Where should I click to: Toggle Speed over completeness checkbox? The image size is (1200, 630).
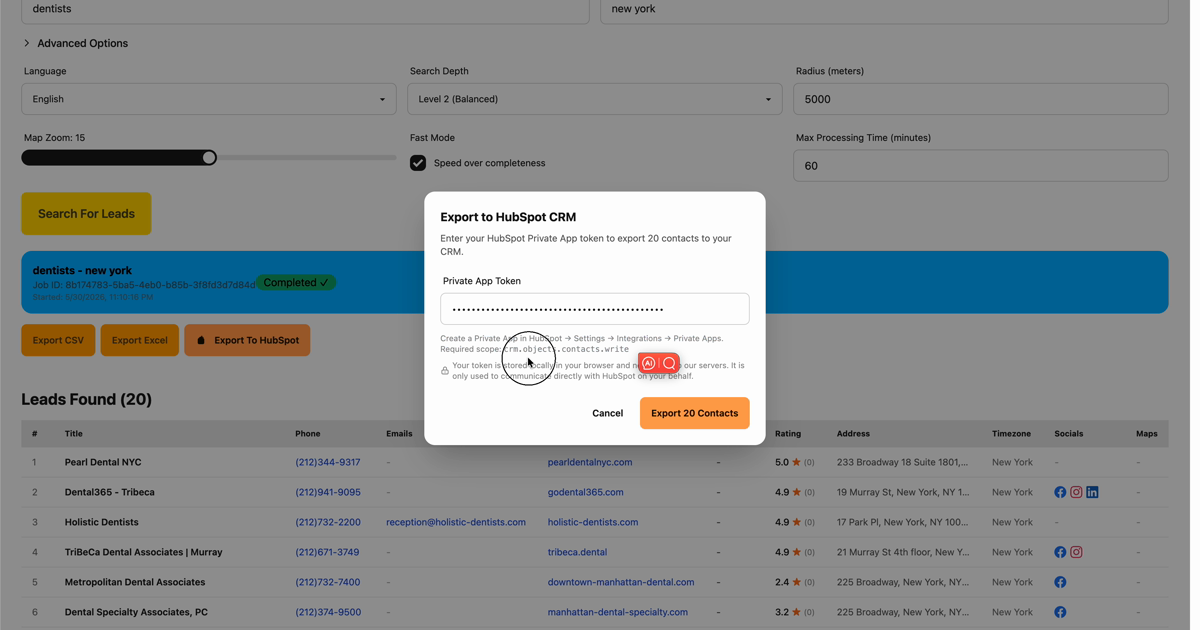(418, 163)
